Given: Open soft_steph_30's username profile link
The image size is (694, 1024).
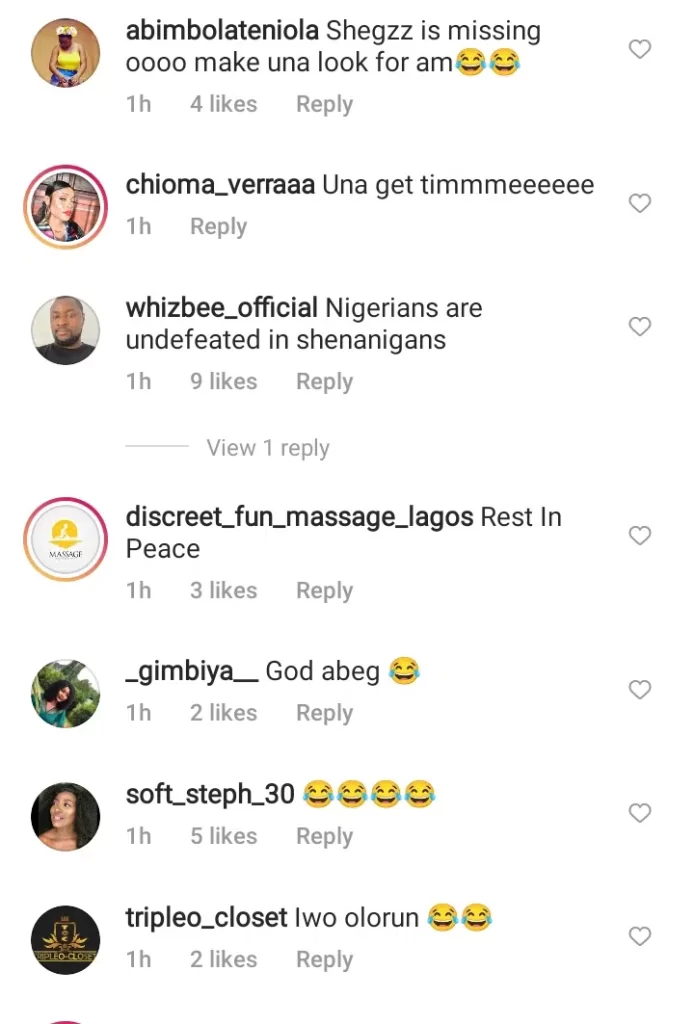Looking at the screenshot, I should point(210,795).
